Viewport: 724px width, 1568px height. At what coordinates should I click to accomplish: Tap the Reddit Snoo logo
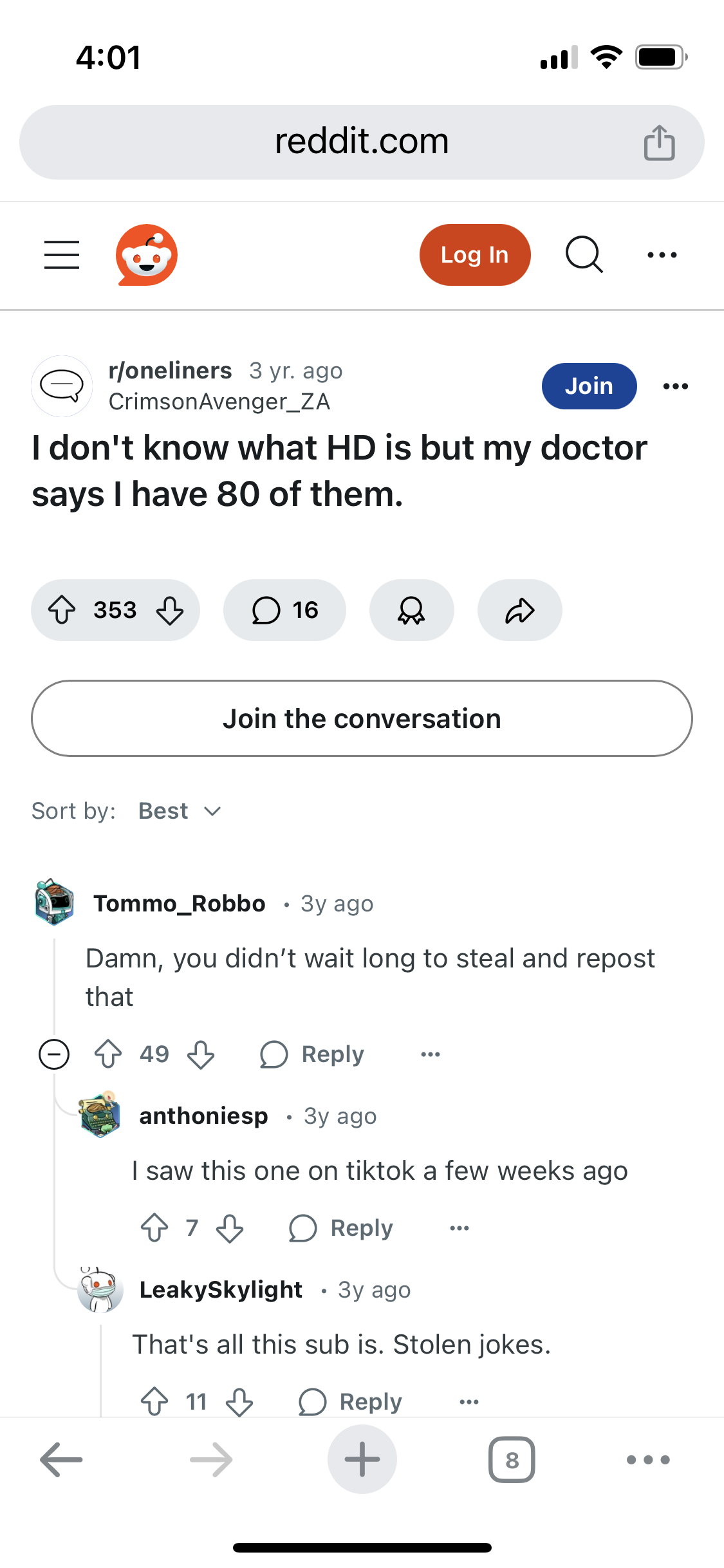[147, 255]
